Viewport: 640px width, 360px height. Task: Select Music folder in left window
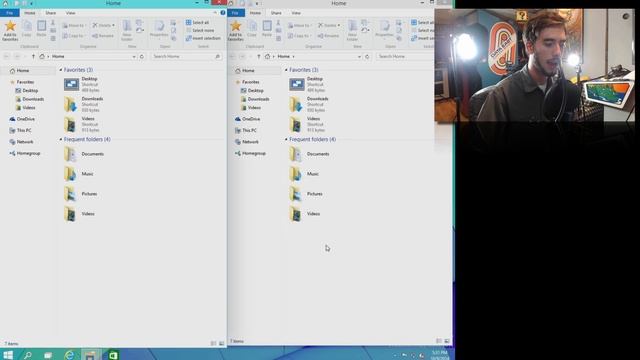(79, 174)
